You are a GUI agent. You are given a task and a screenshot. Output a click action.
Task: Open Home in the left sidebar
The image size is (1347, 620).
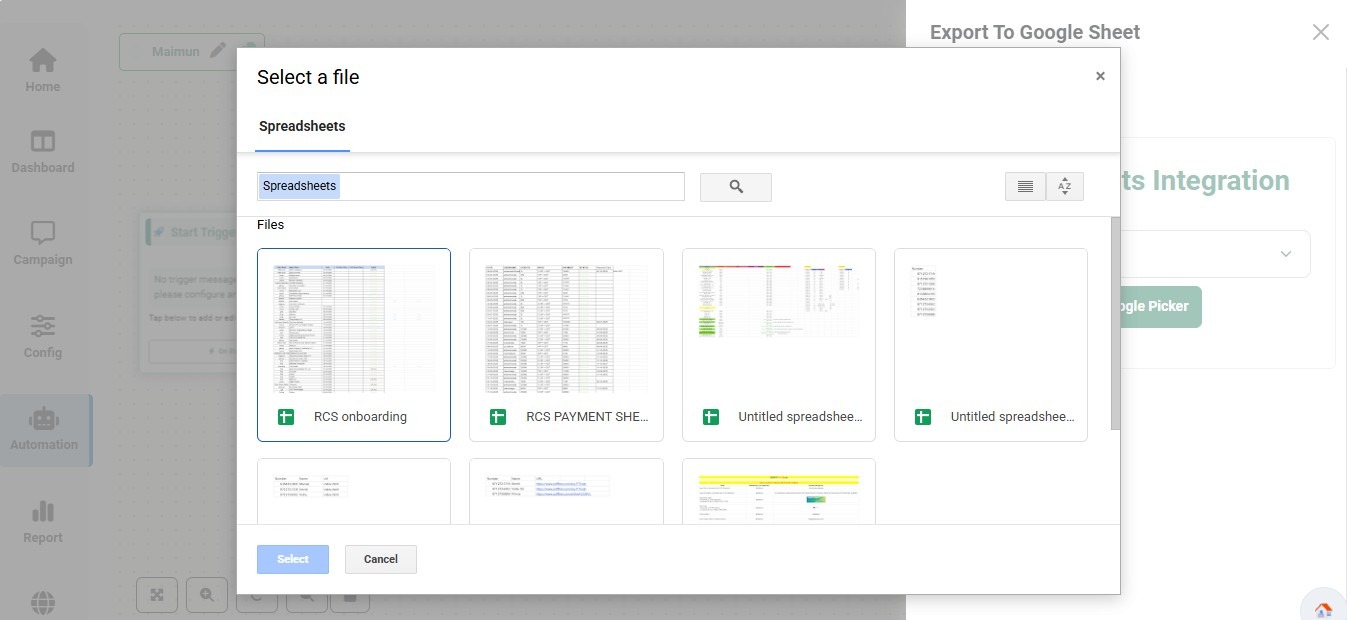(x=43, y=71)
